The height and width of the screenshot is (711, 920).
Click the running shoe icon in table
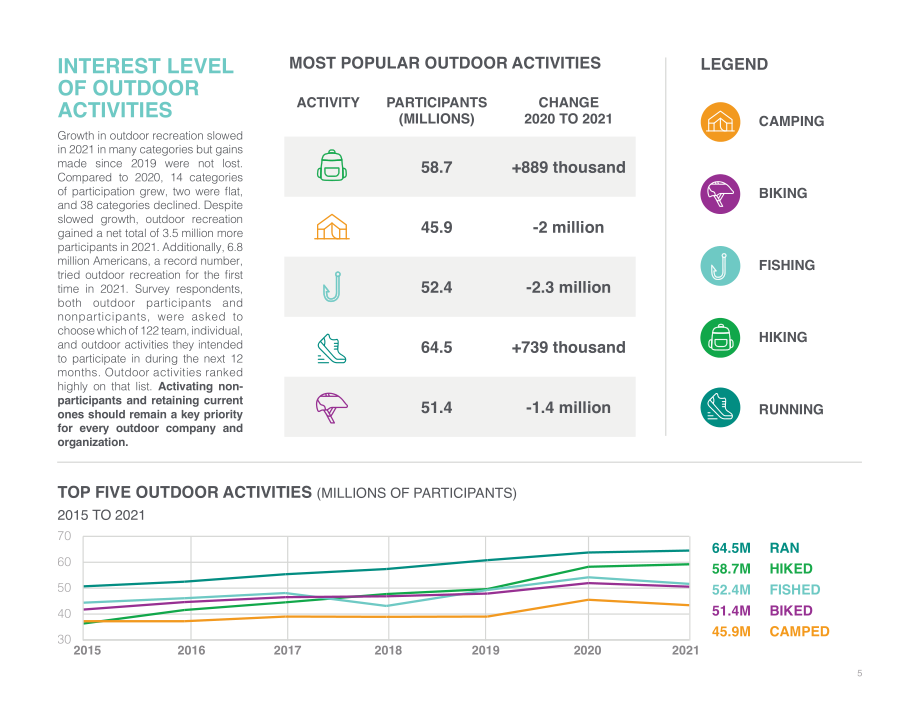(x=332, y=348)
